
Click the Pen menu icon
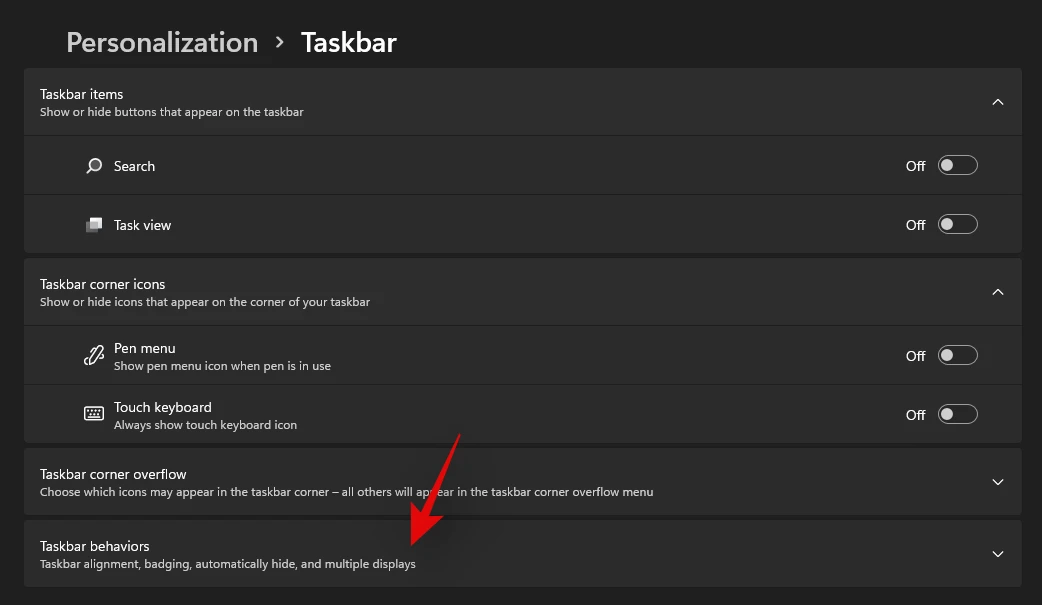94,355
